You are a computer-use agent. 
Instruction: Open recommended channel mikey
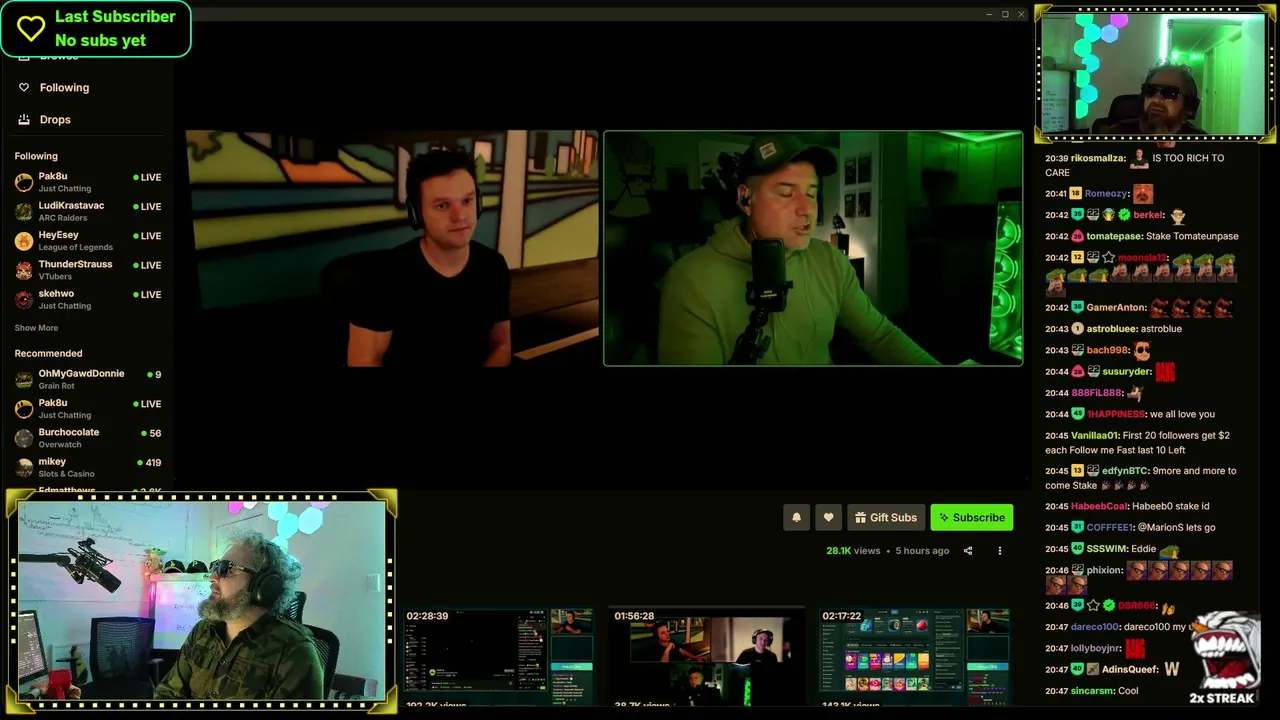88,467
